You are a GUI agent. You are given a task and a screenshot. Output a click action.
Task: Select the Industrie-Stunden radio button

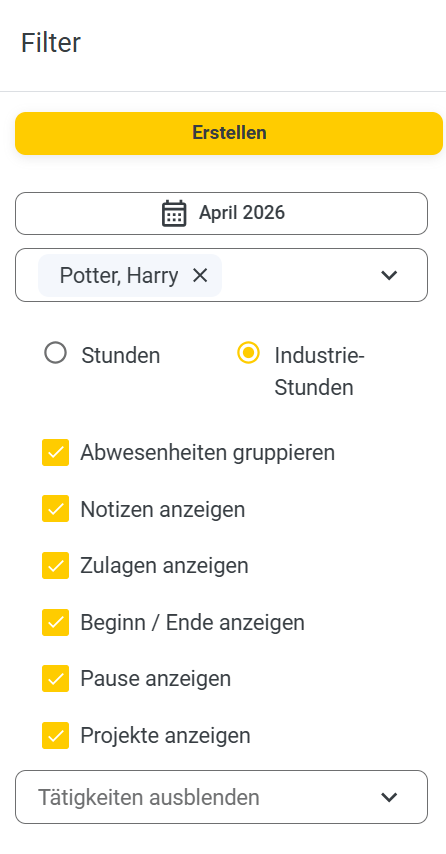pyautogui.click(x=248, y=353)
